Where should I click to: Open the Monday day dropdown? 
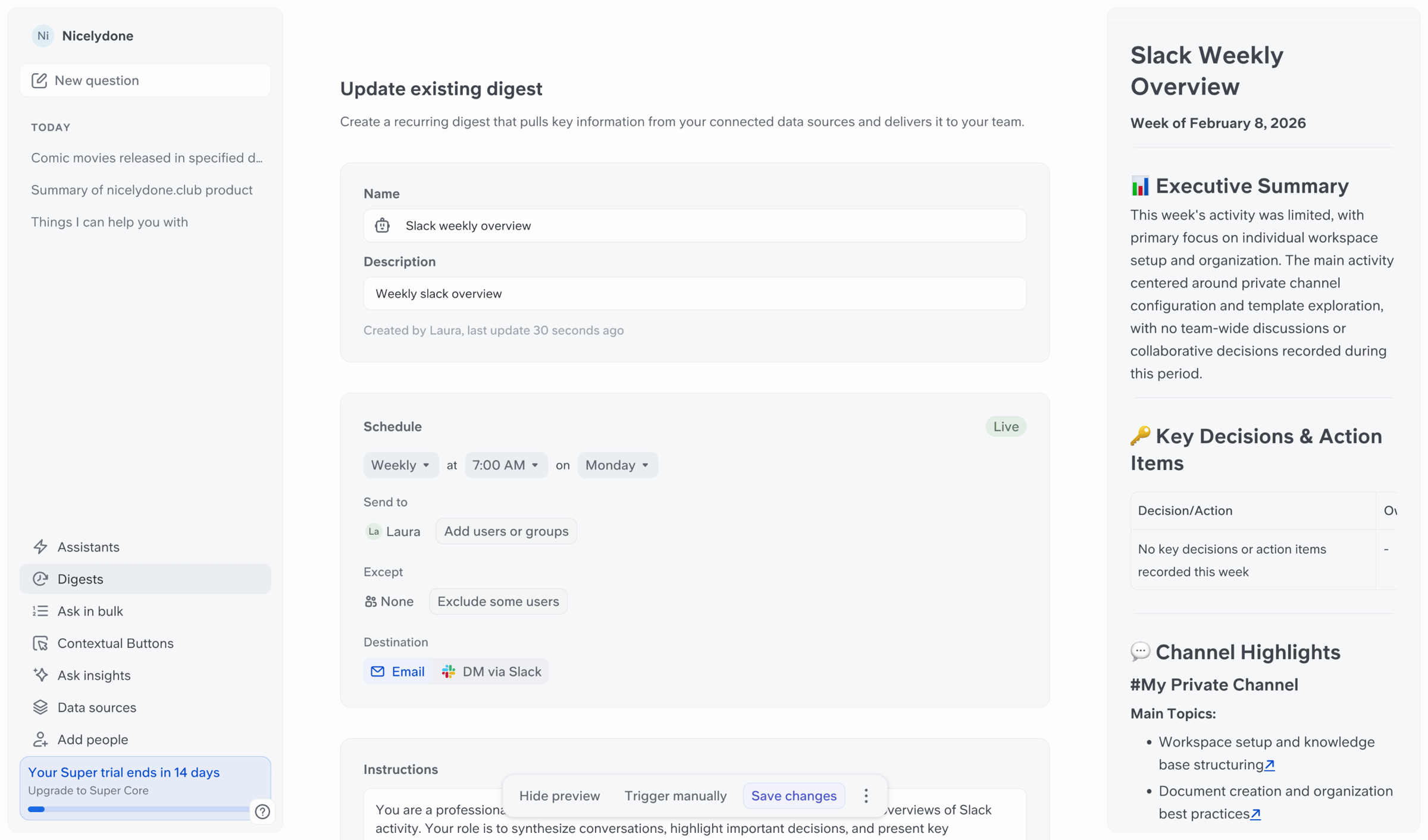pos(618,465)
